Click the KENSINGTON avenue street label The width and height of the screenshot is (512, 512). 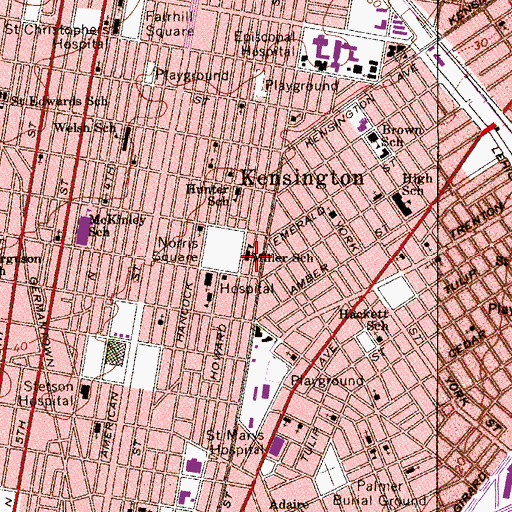coord(340,122)
